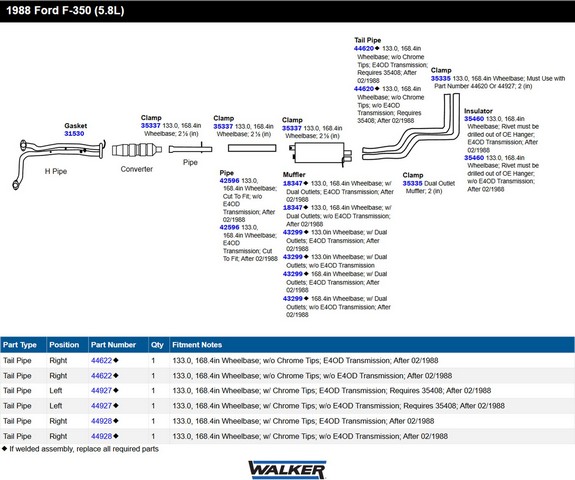
Task: Click the Fitment Notes column header
Action: point(372,345)
